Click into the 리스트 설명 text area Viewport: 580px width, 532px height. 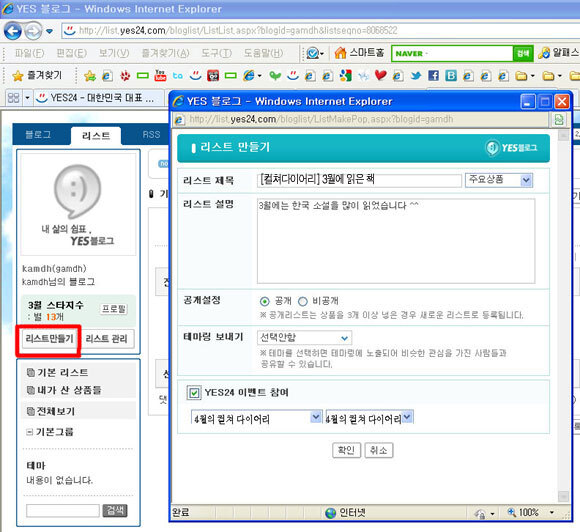(396, 241)
